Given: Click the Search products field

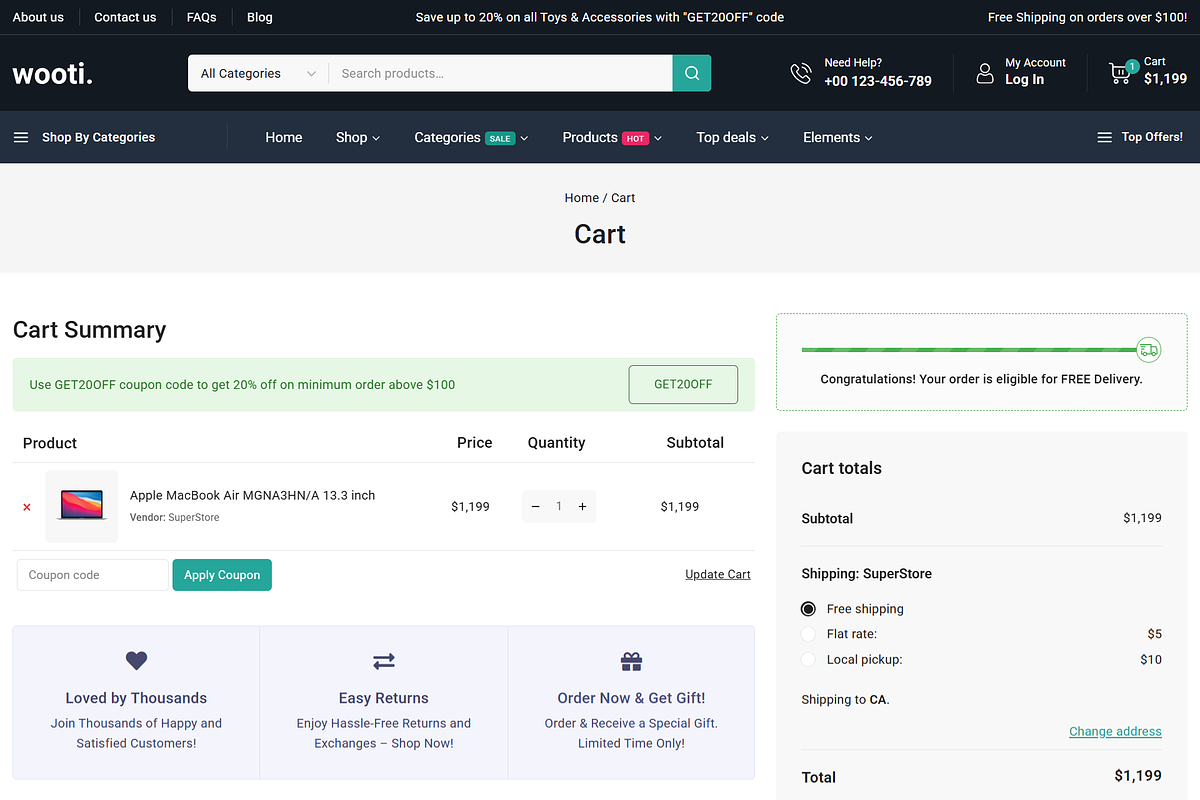Looking at the screenshot, I should pos(500,73).
